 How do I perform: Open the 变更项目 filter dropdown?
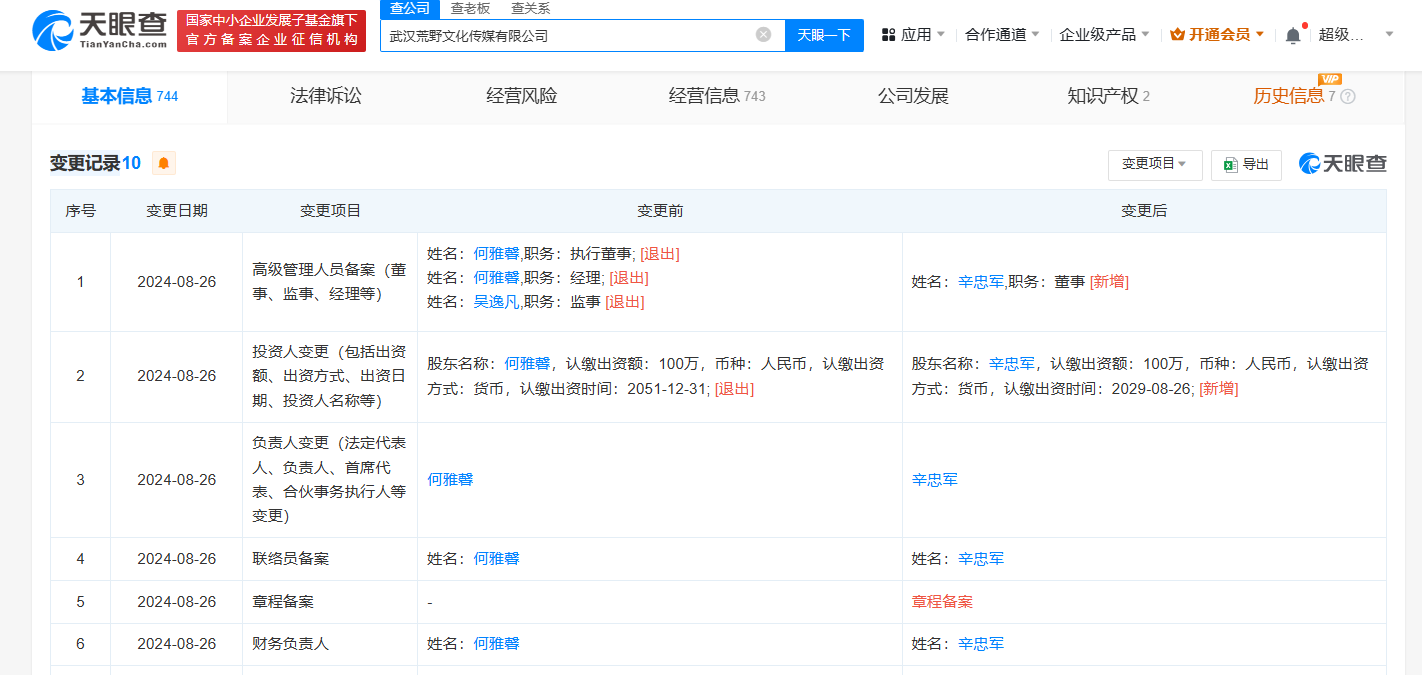point(1155,164)
